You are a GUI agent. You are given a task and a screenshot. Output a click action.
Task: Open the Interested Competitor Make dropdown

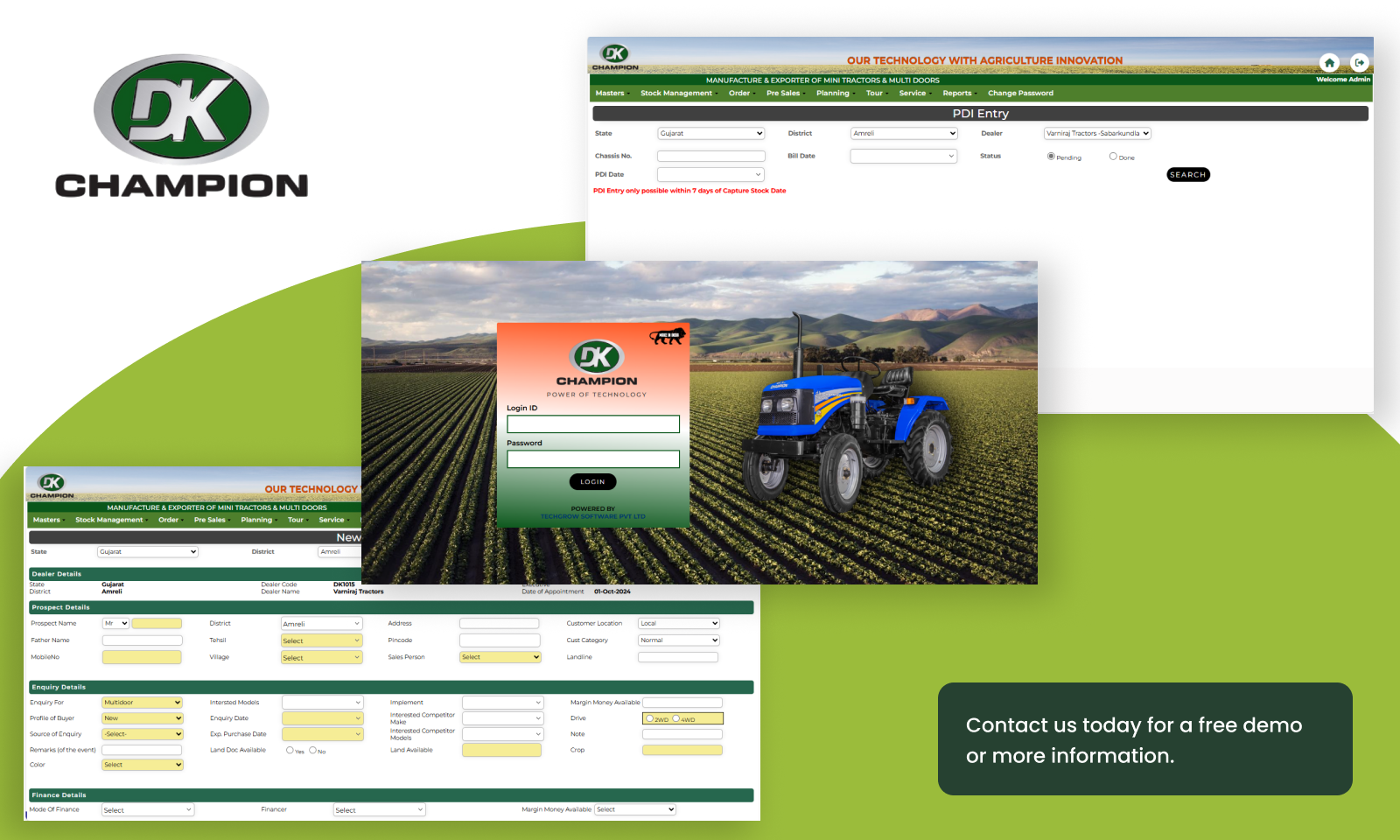pyautogui.click(x=503, y=718)
